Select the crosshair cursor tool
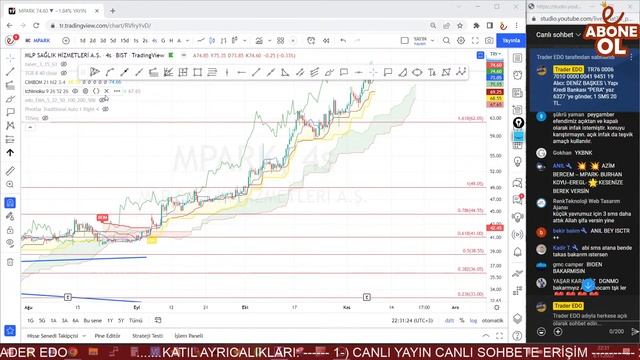 pos(10,58)
